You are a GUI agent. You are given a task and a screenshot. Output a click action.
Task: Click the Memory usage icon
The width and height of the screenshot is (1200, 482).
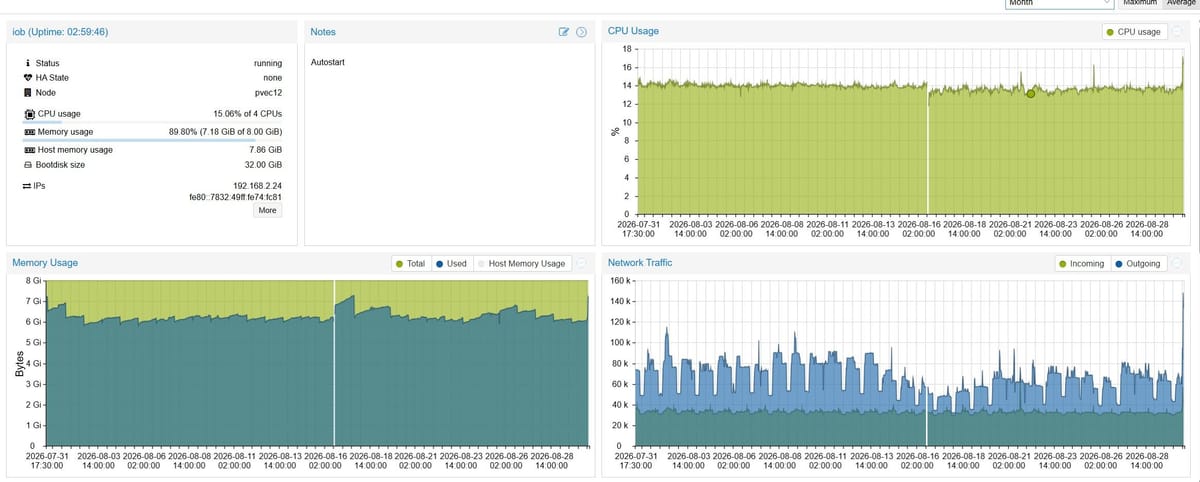[x=29, y=132]
